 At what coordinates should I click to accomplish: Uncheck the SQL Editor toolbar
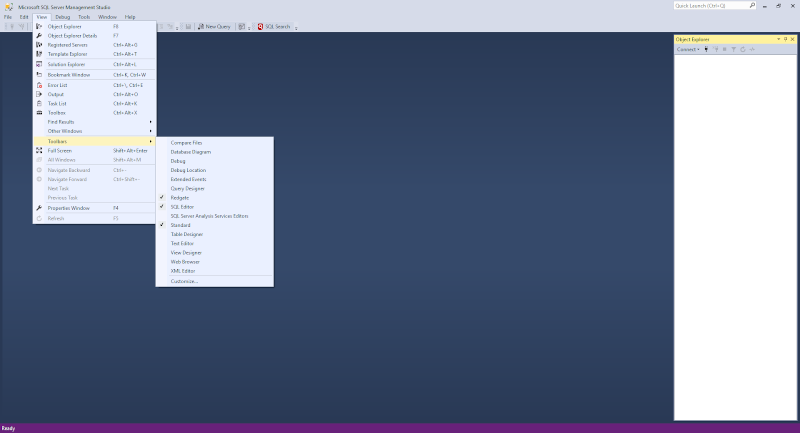215,207
